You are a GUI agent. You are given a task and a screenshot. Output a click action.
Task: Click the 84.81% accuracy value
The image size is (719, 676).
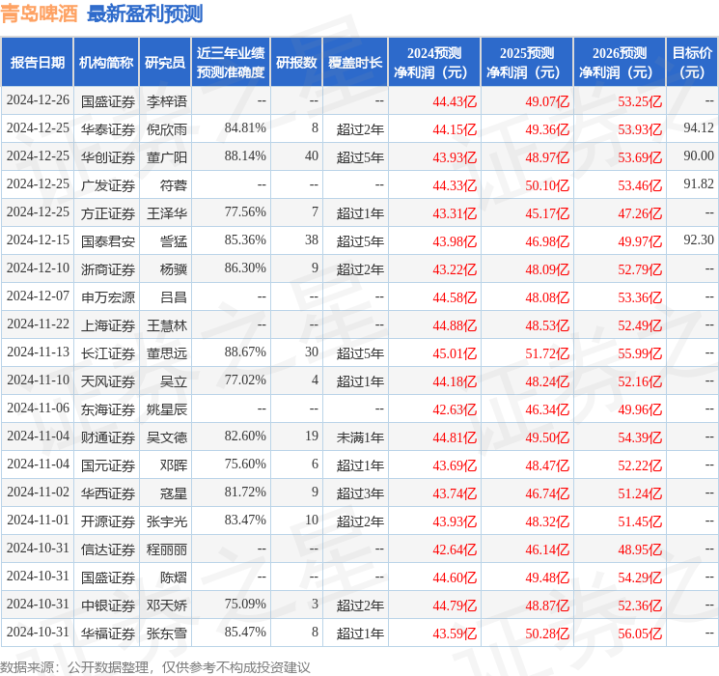(245, 128)
